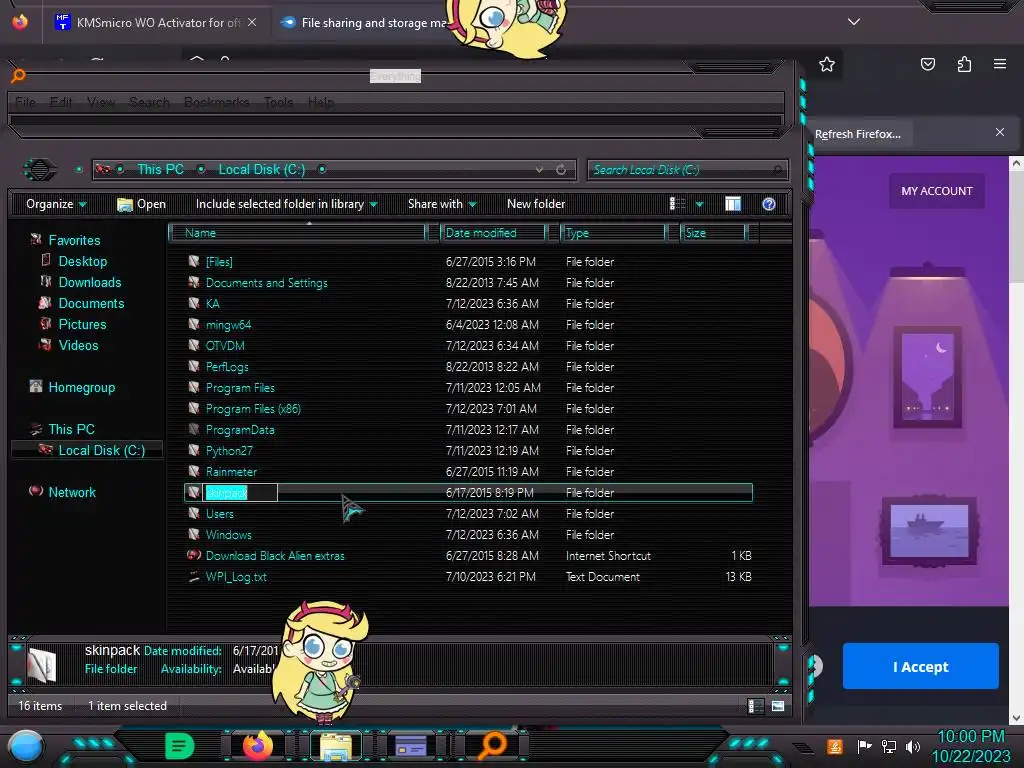Select the Program Files (x86) folder

pos(253,409)
